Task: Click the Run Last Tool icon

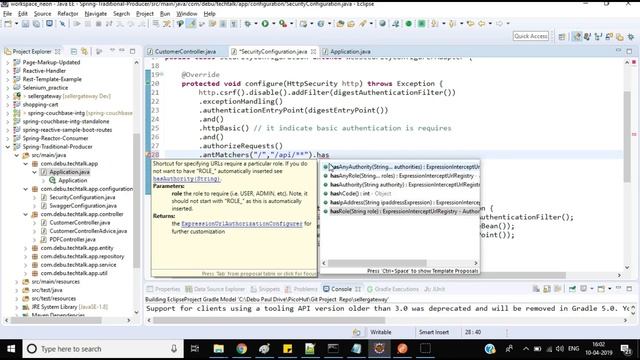Action: tap(282, 24)
